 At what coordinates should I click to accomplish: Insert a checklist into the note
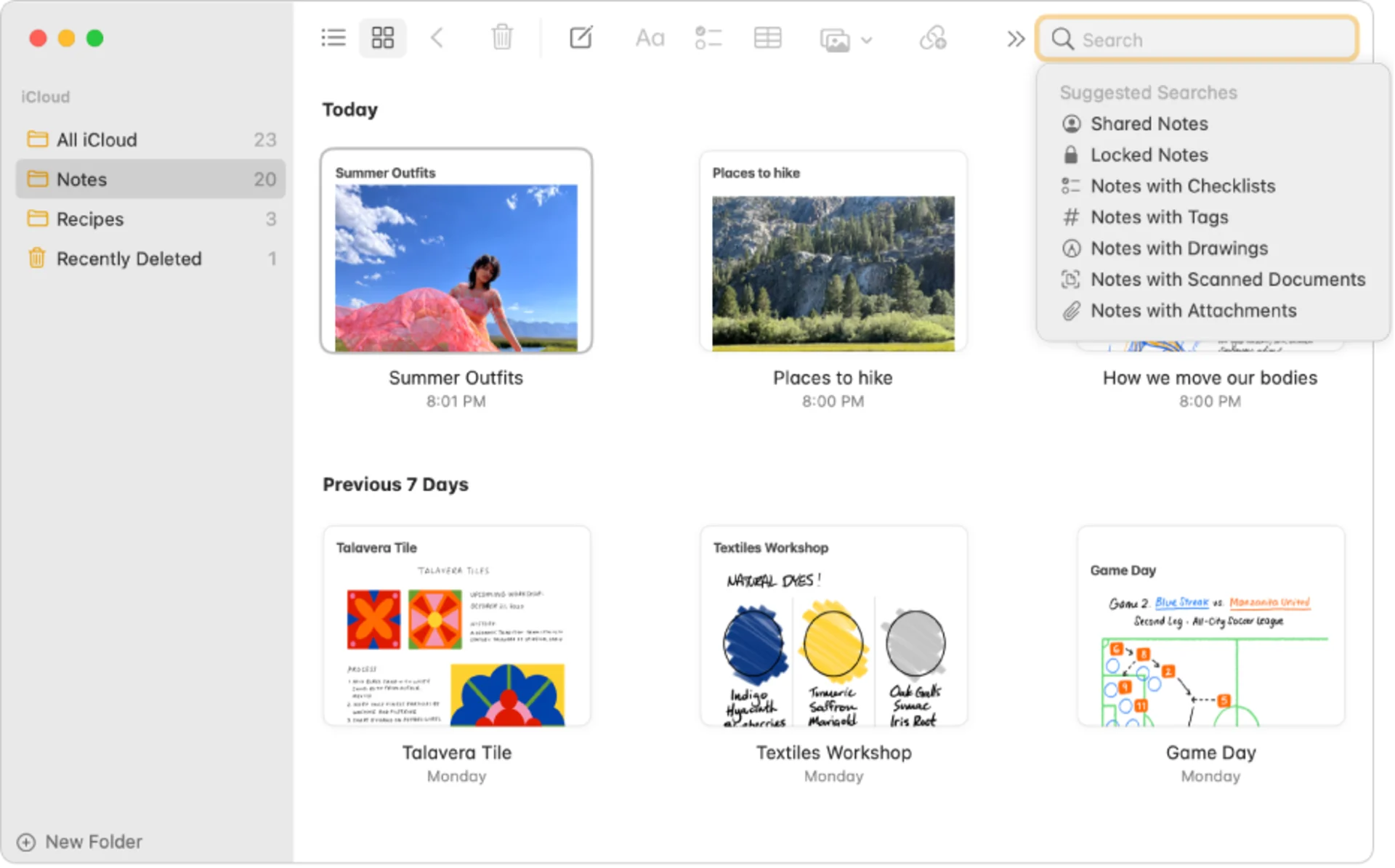pos(708,38)
